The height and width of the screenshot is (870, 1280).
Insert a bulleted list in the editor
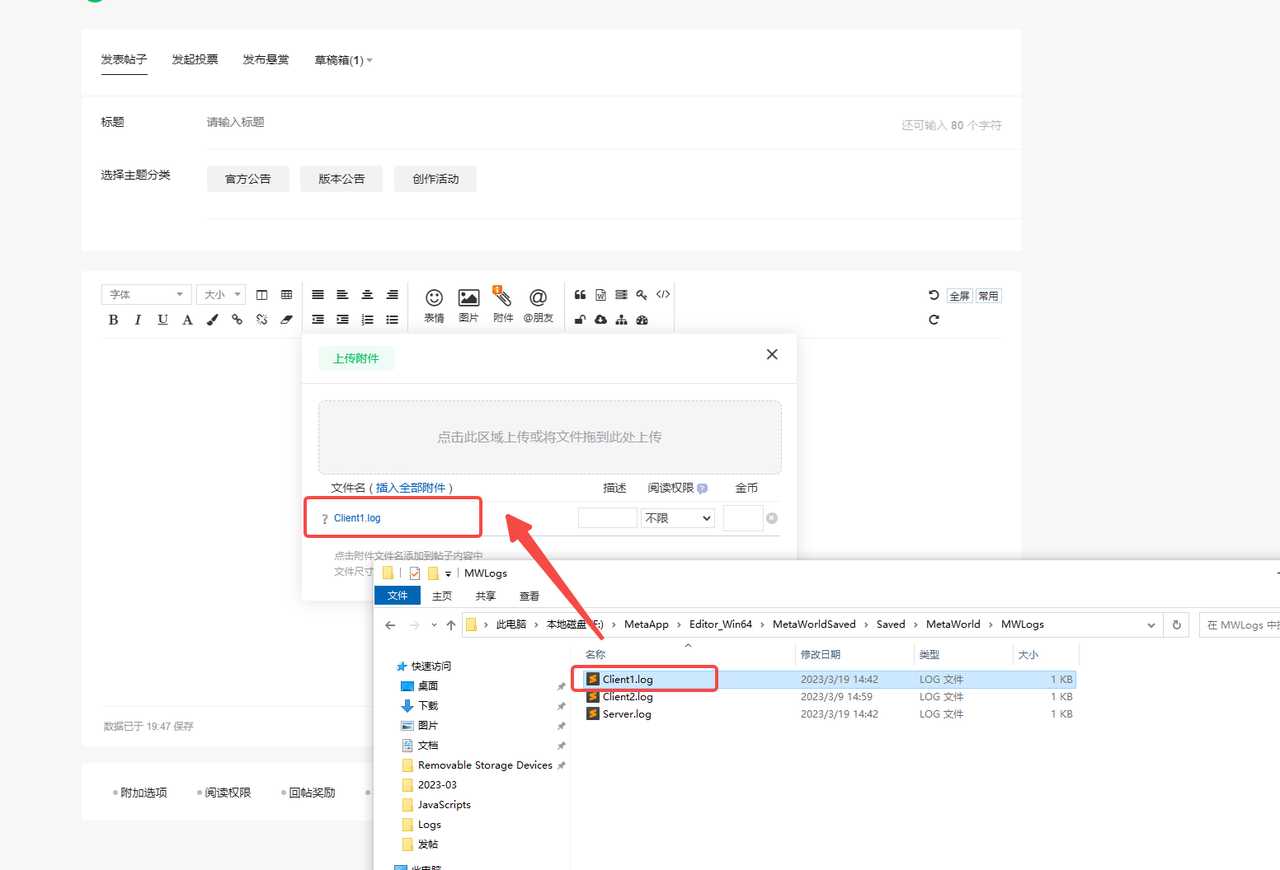point(392,320)
